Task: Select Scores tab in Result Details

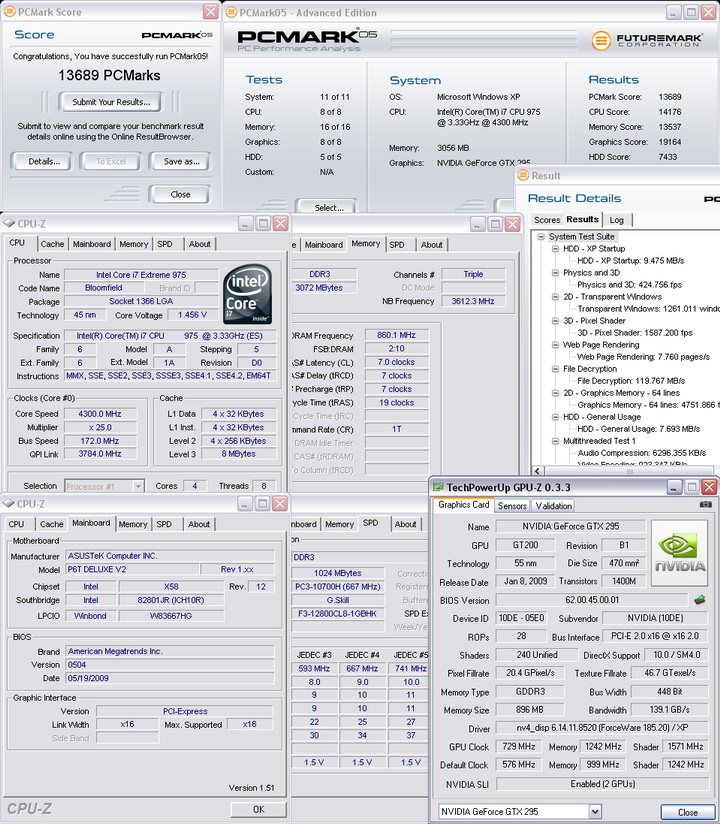Action: (547, 220)
